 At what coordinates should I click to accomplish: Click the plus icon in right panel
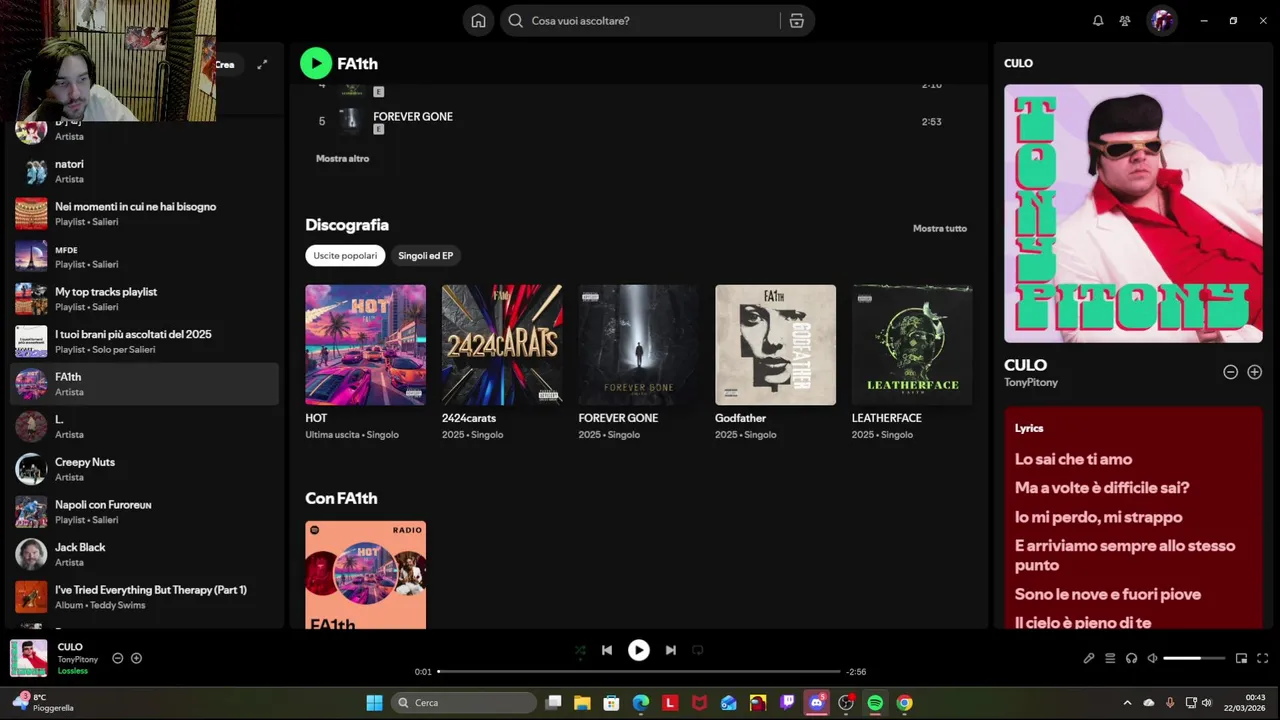(1254, 372)
